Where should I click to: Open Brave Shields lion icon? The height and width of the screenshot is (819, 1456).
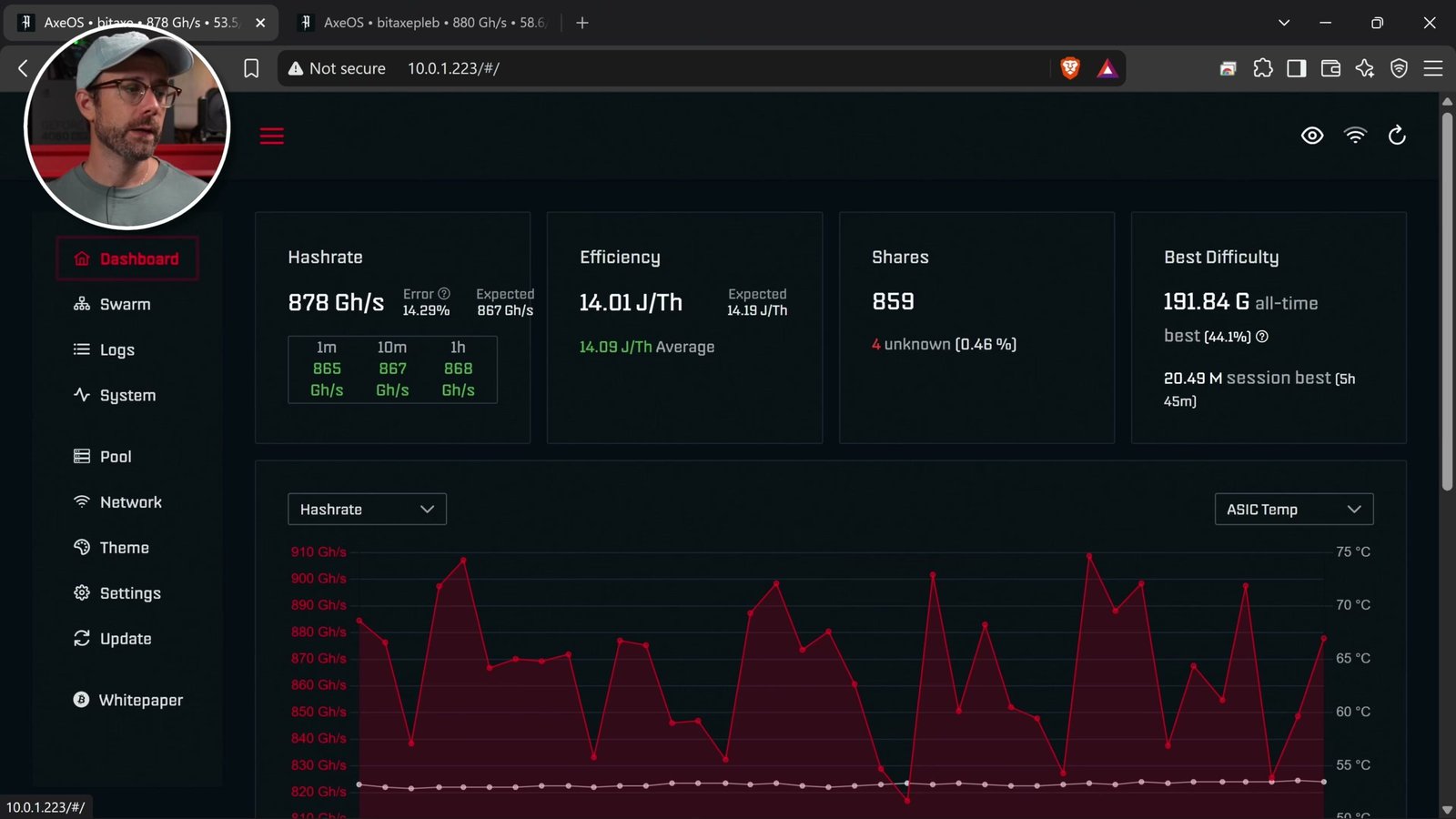(1070, 68)
